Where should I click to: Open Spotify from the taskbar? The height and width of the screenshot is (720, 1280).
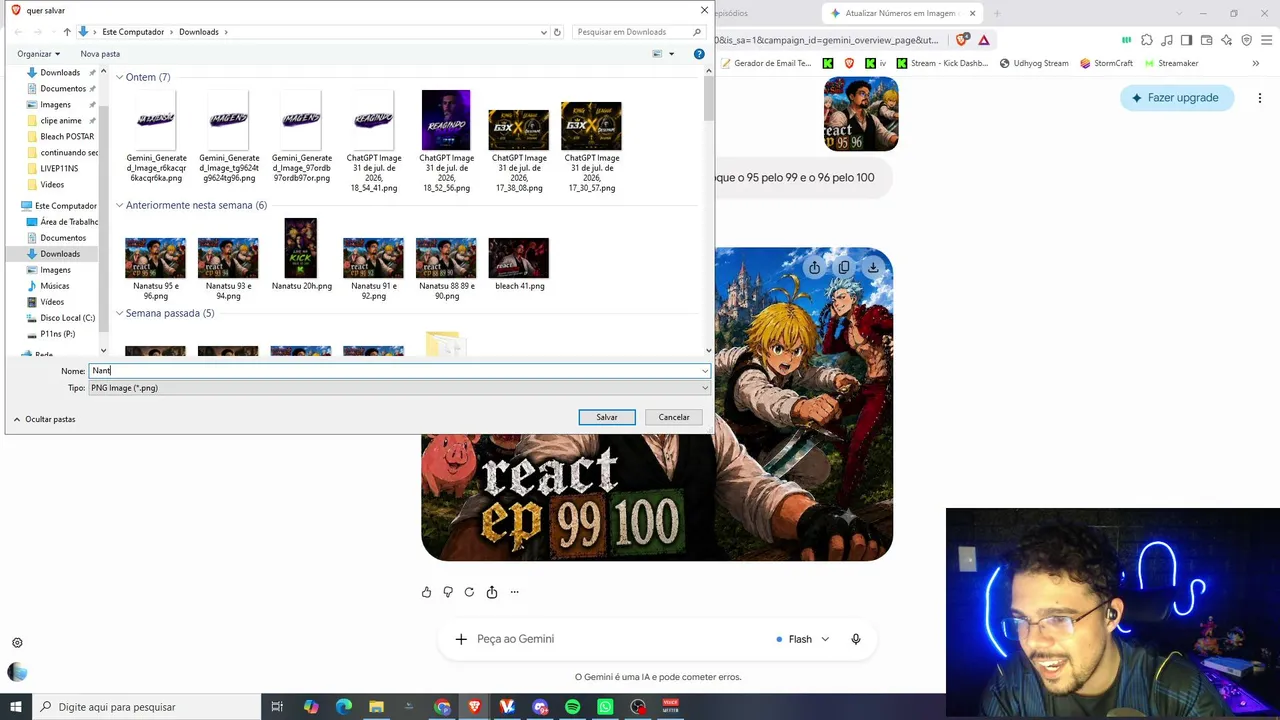573,707
